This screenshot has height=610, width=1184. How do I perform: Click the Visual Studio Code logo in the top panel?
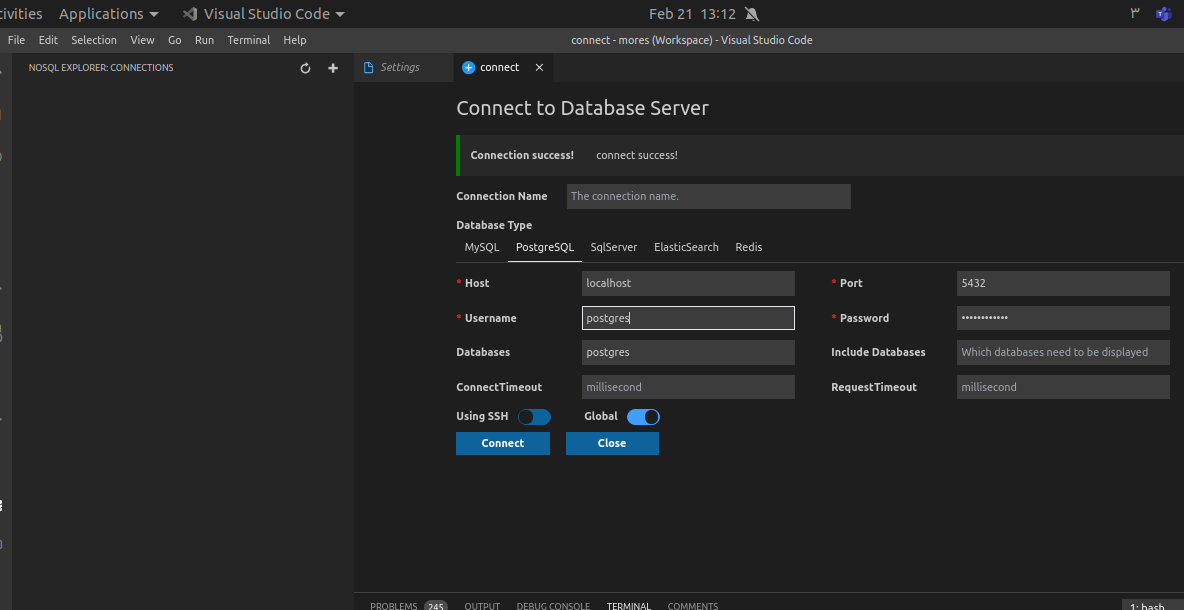click(189, 13)
